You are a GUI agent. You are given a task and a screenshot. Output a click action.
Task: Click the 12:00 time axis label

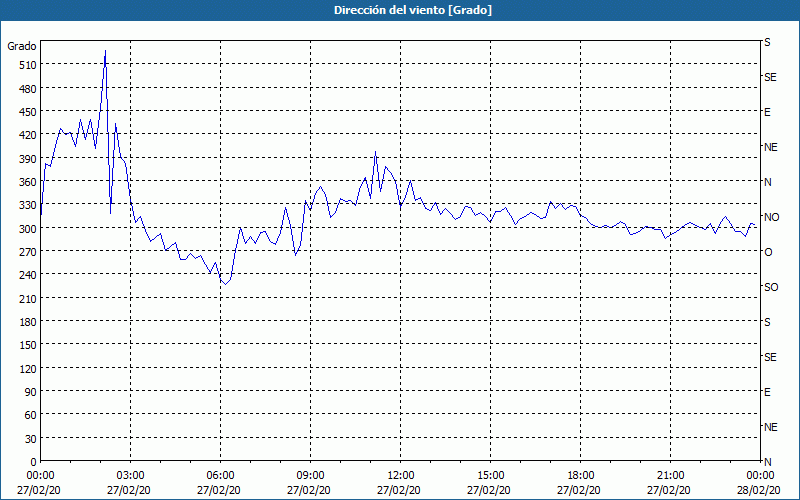click(x=400, y=475)
